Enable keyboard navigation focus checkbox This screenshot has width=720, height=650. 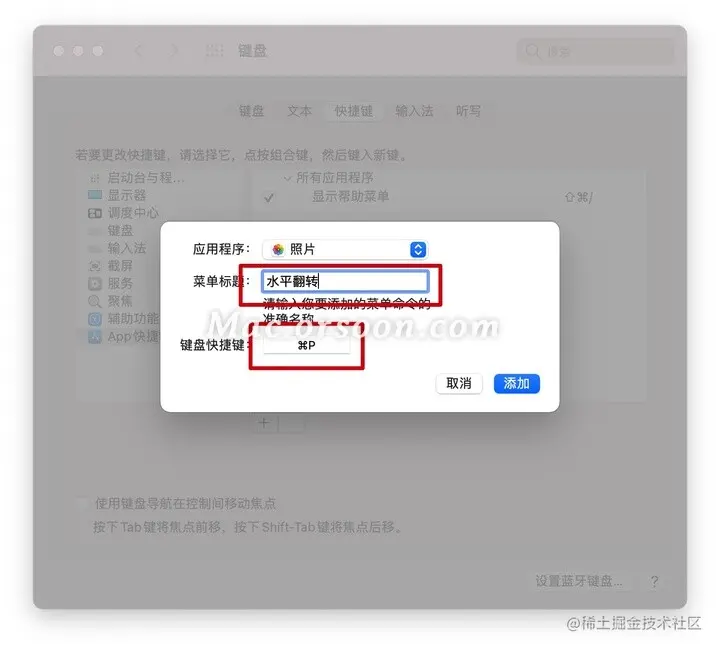tap(83, 504)
